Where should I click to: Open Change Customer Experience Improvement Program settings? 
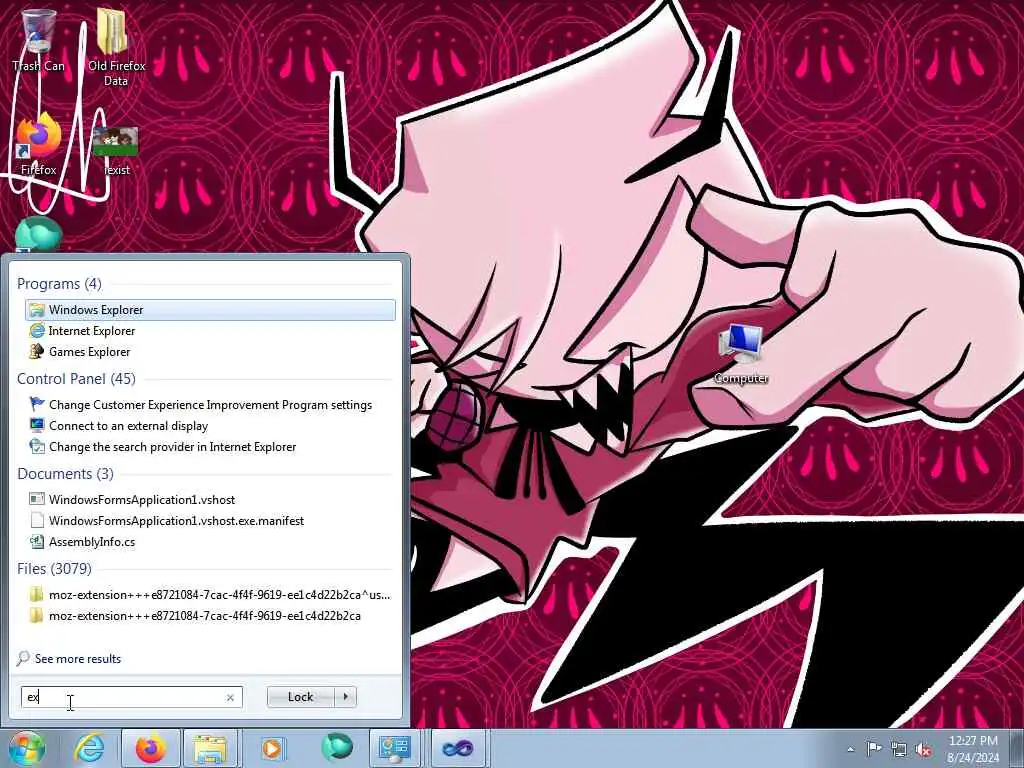(x=210, y=405)
